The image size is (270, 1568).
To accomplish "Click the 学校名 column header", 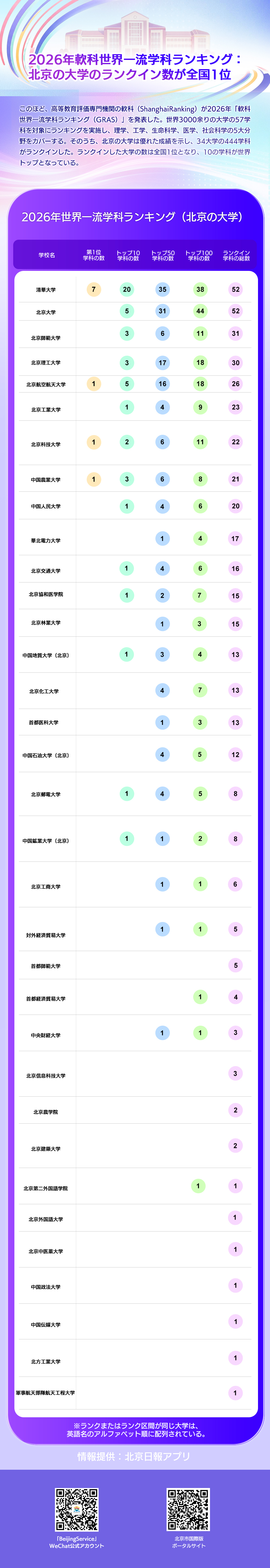I will click(x=47, y=255).
